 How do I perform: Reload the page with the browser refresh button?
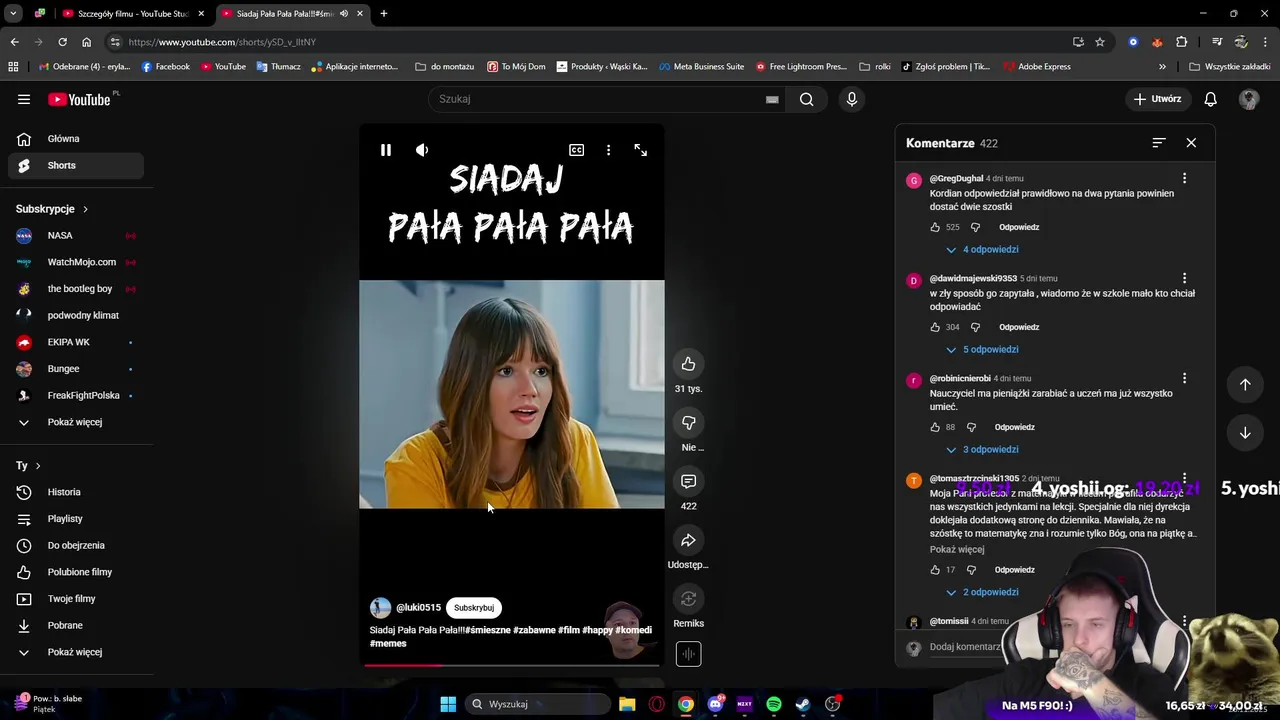(62, 42)
